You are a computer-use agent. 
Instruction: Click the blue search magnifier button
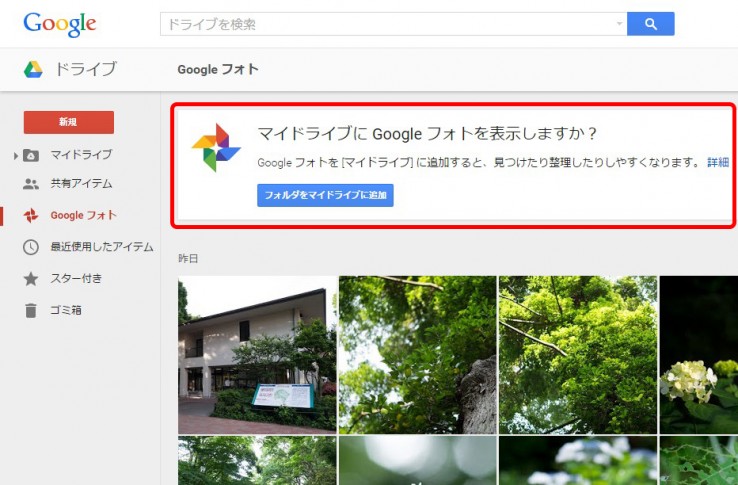[650, 24]
